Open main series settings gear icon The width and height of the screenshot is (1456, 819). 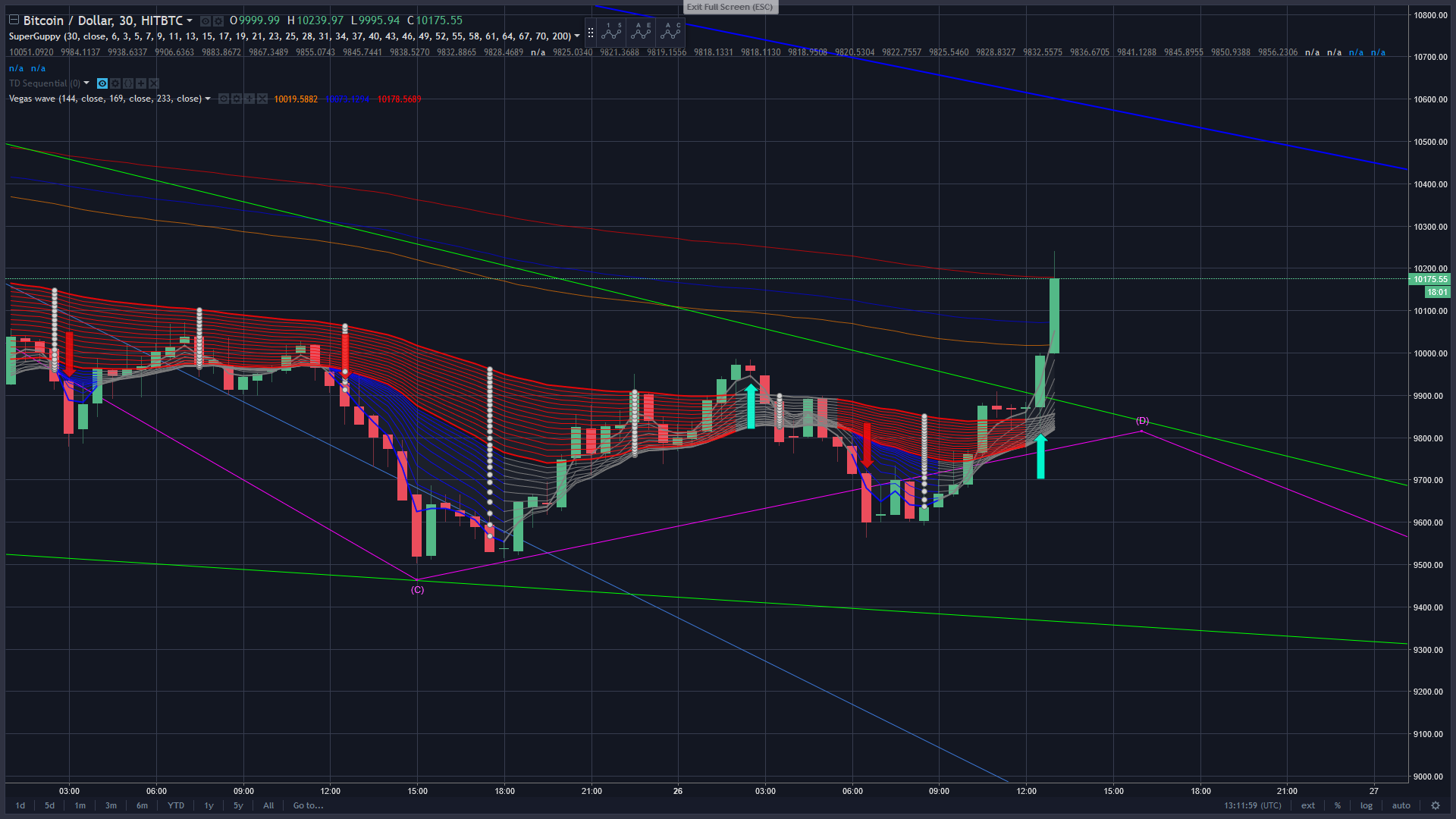[218, 21]
